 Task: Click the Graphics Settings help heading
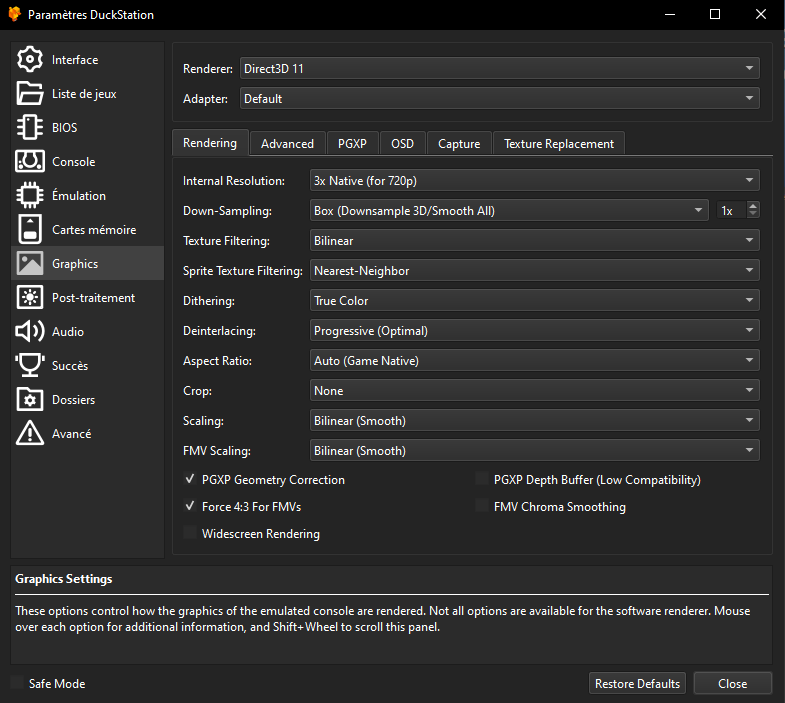click(x=64, y=579)
